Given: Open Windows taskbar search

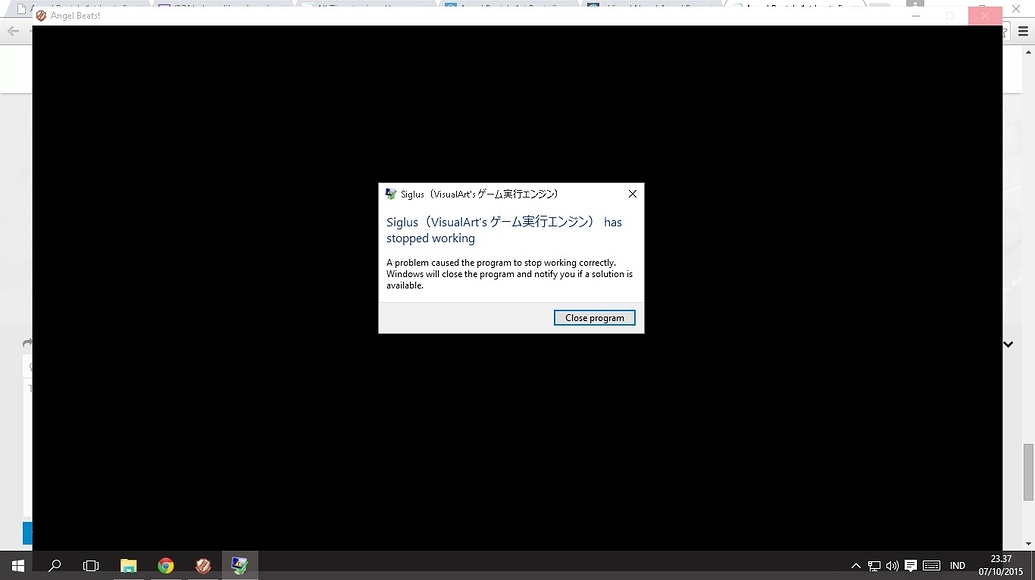Looking at the screenshot, I should [x=55, y=565].
